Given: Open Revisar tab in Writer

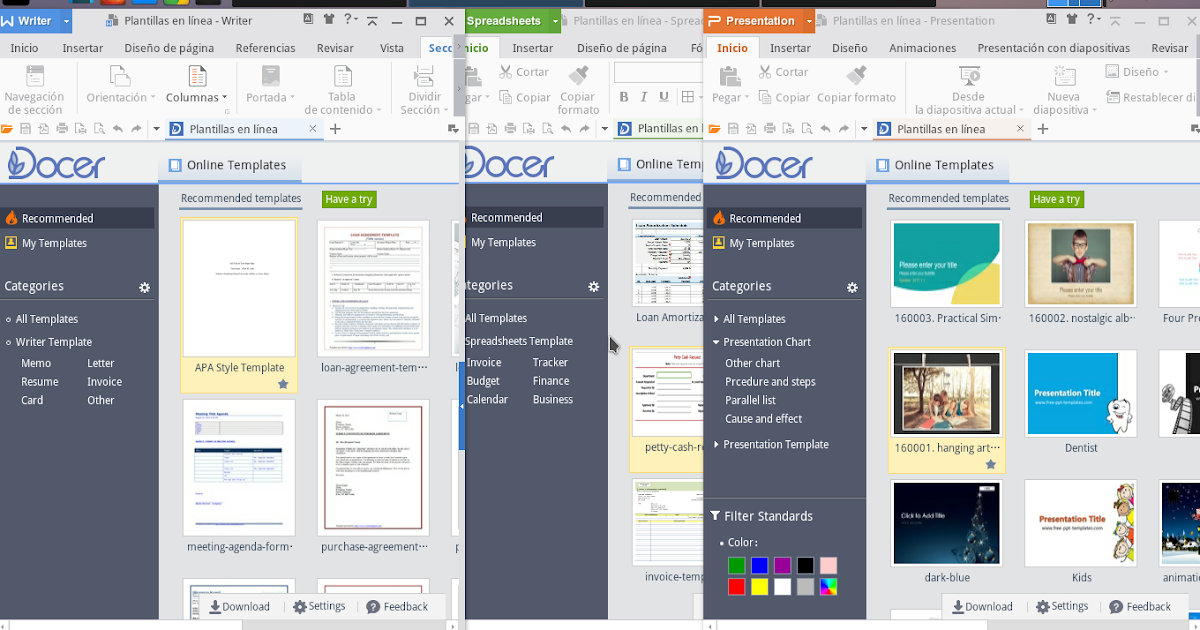Looking at the screenshot, I should (x=336, y=48).
